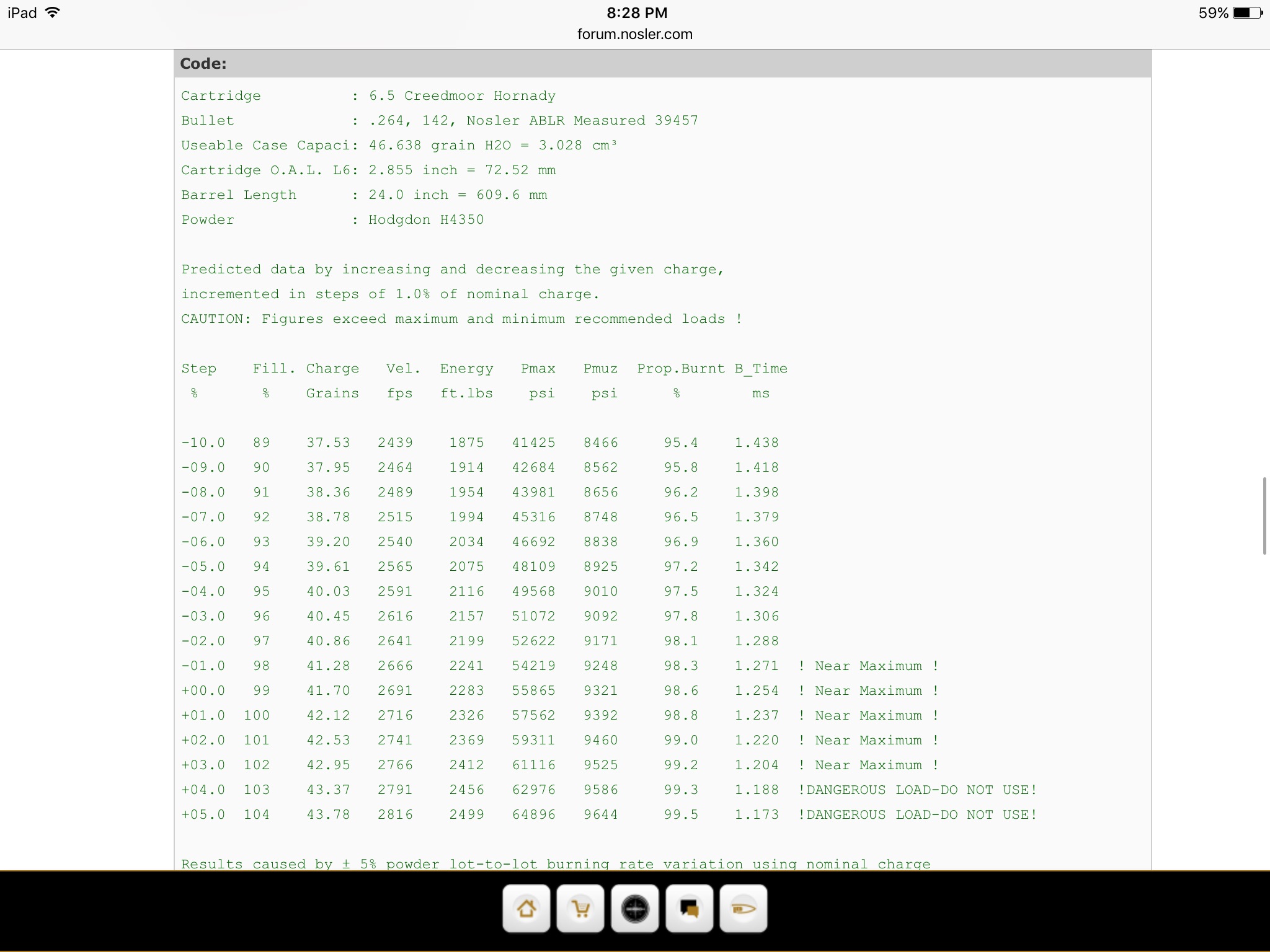The height and width of the screenshot is (952, 1270).
Task: Select the Nosler ABLR bullet line
Action: pyautogui.click(x=440, y=121)
